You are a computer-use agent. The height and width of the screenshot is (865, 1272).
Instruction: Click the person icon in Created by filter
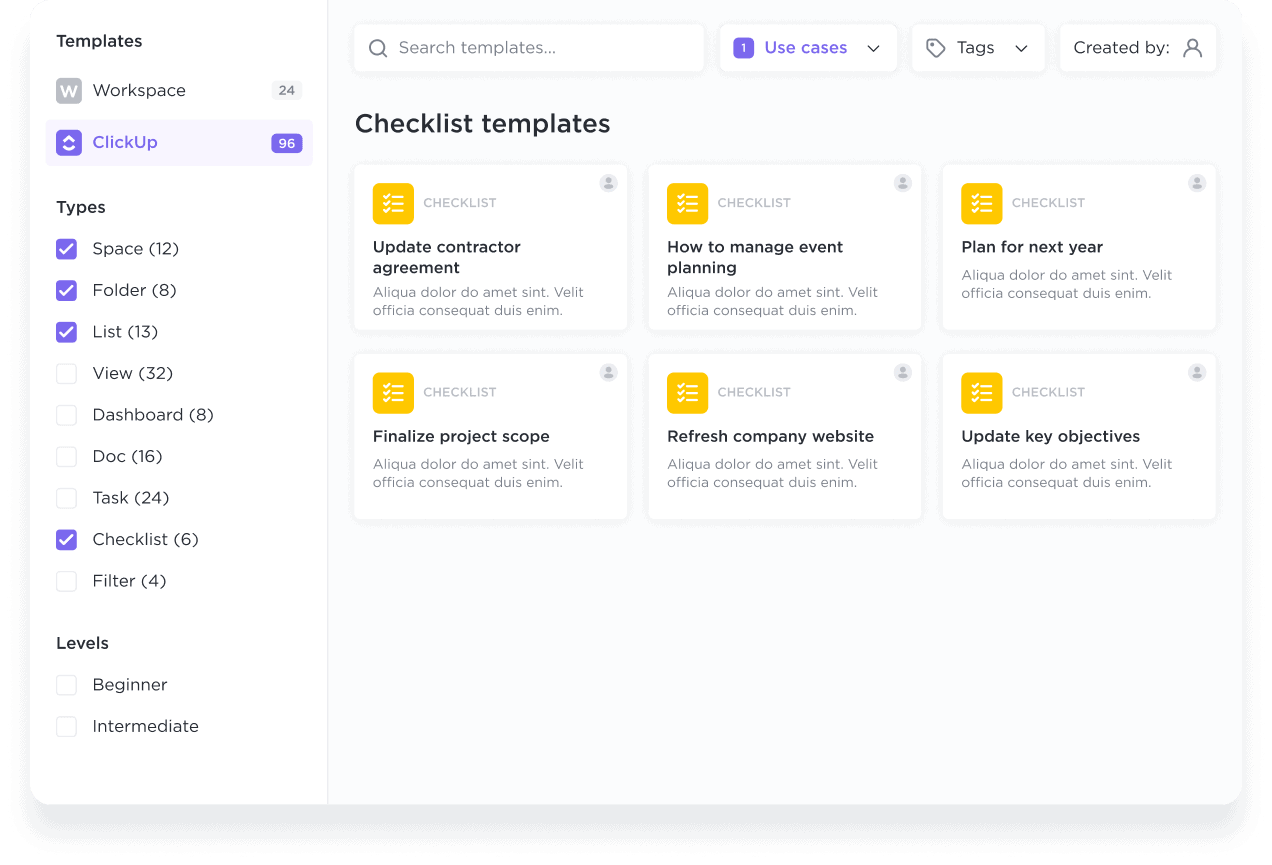click(x=1193, y=47)
